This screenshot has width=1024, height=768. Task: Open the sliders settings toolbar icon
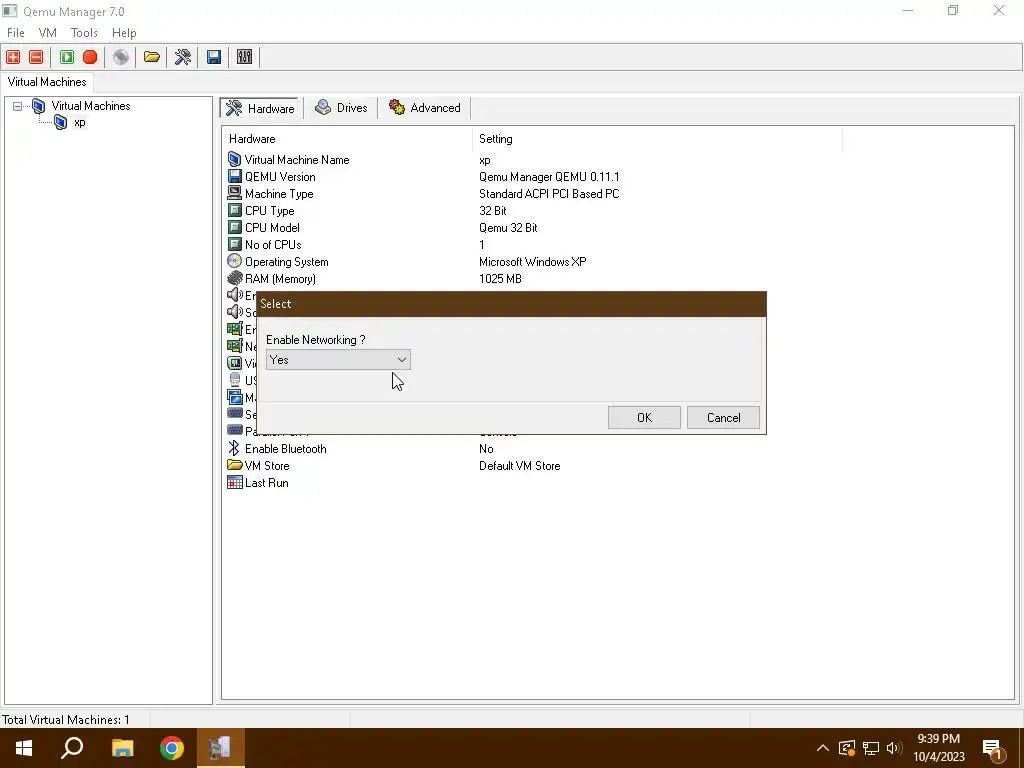(x=244, y=57)
